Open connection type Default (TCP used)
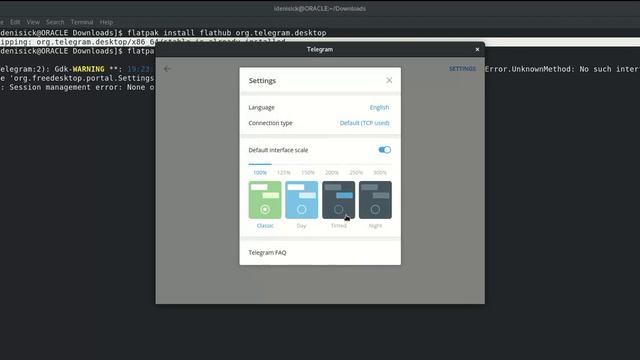The height and width of the screenshot is (360, 640). (x=364, y=123)
